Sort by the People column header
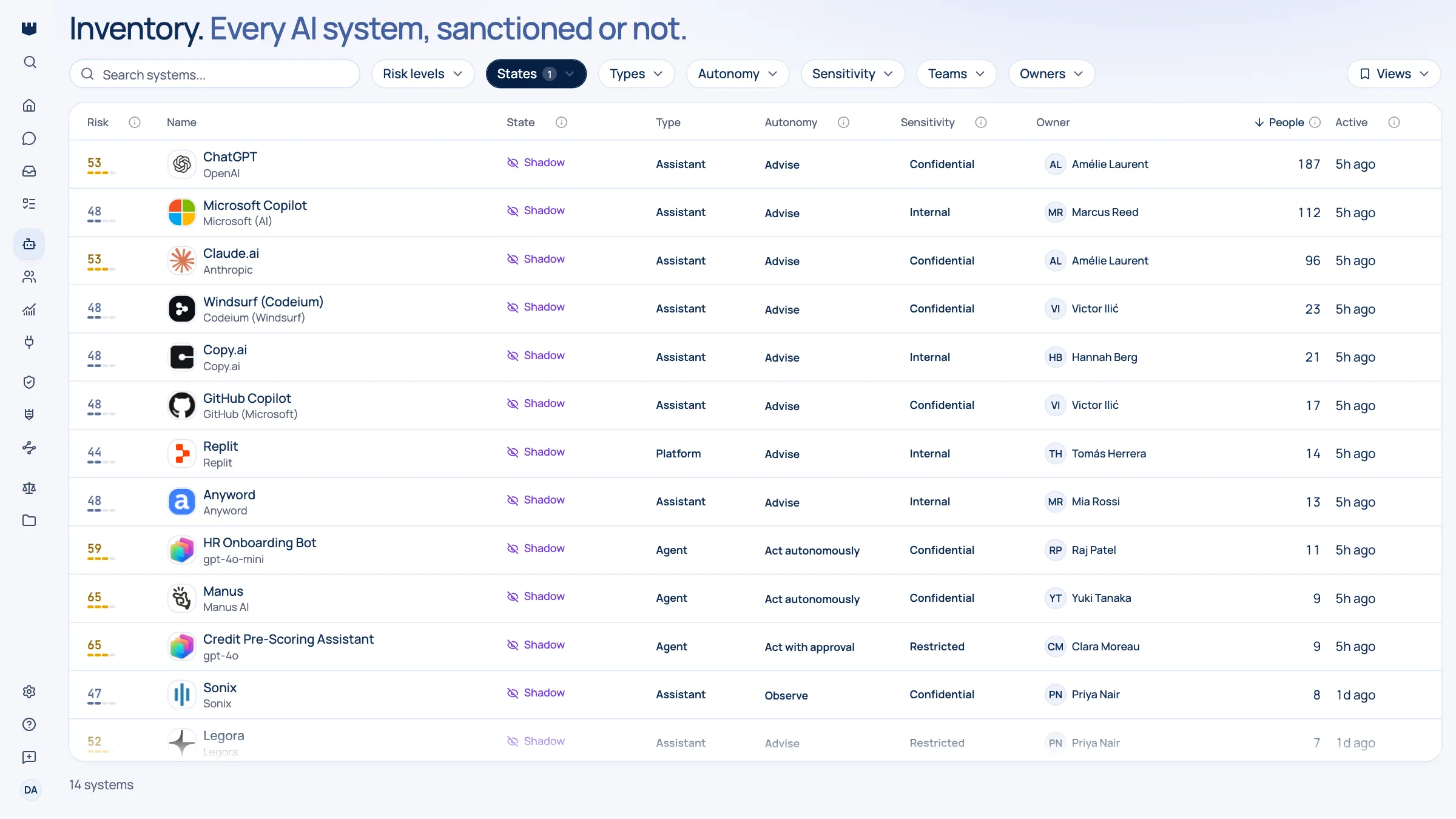Screen dimensions: 1456x819 pos(1279,123)
